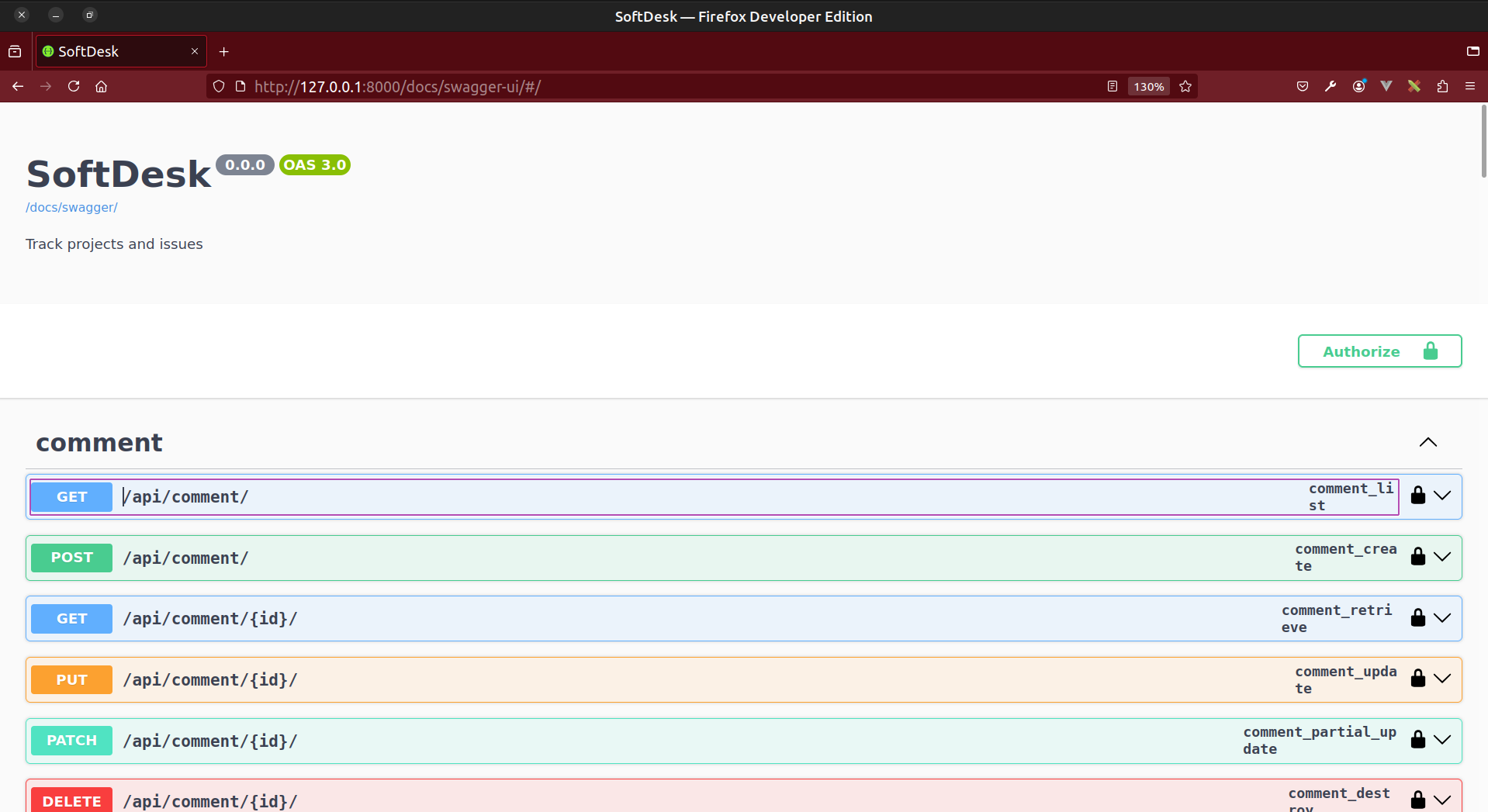Image resolution: width=1488 pixels, height=812 pixels.
Task: Open the Firefox account icon
Action: [1358, 86]
